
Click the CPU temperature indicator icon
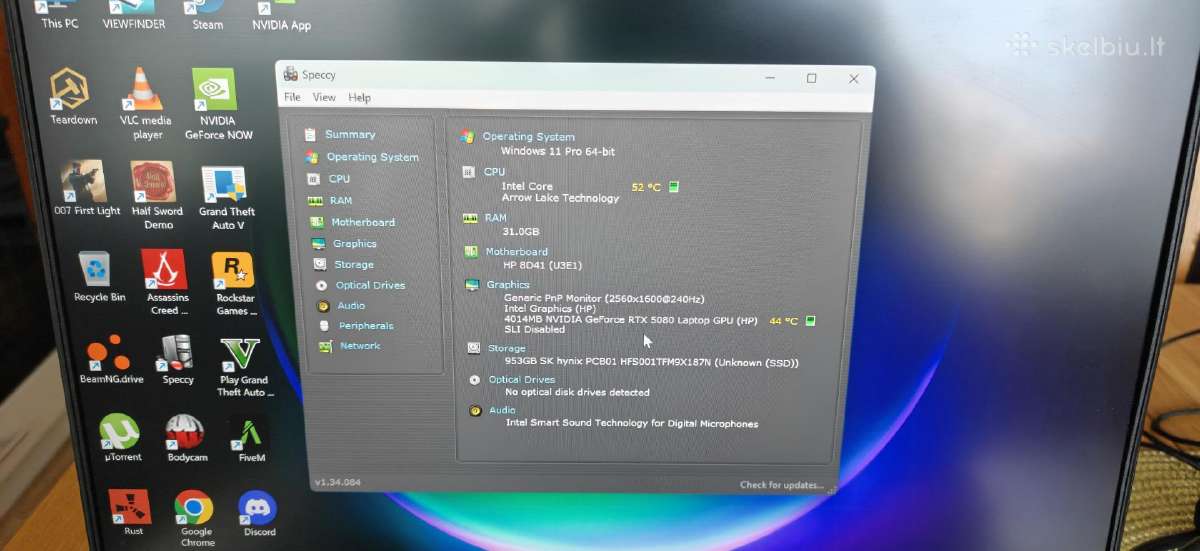click(x=674, y=187)
